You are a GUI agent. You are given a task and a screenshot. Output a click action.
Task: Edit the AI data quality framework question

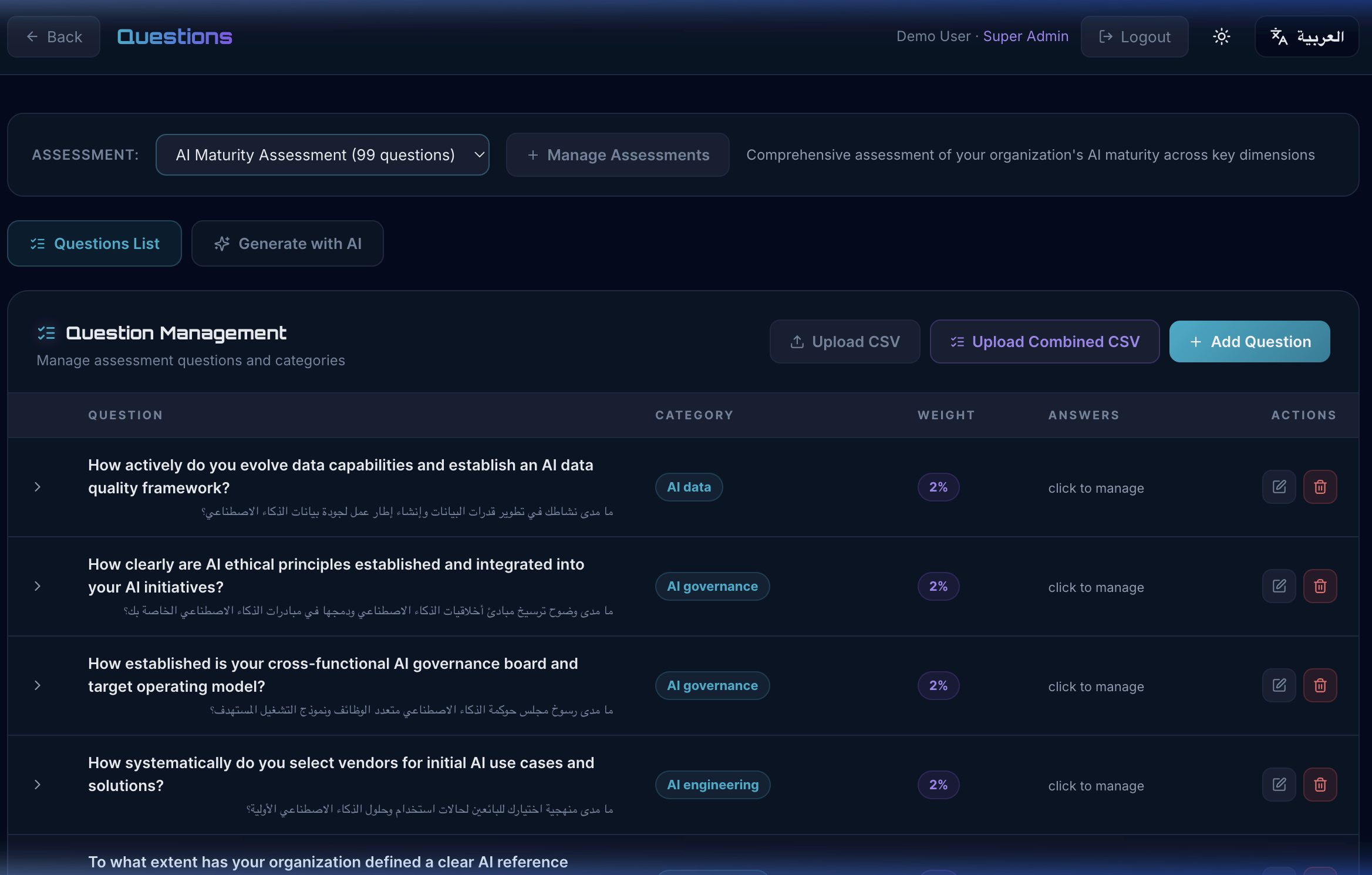pyautogui.click(x=1279, y=487)
